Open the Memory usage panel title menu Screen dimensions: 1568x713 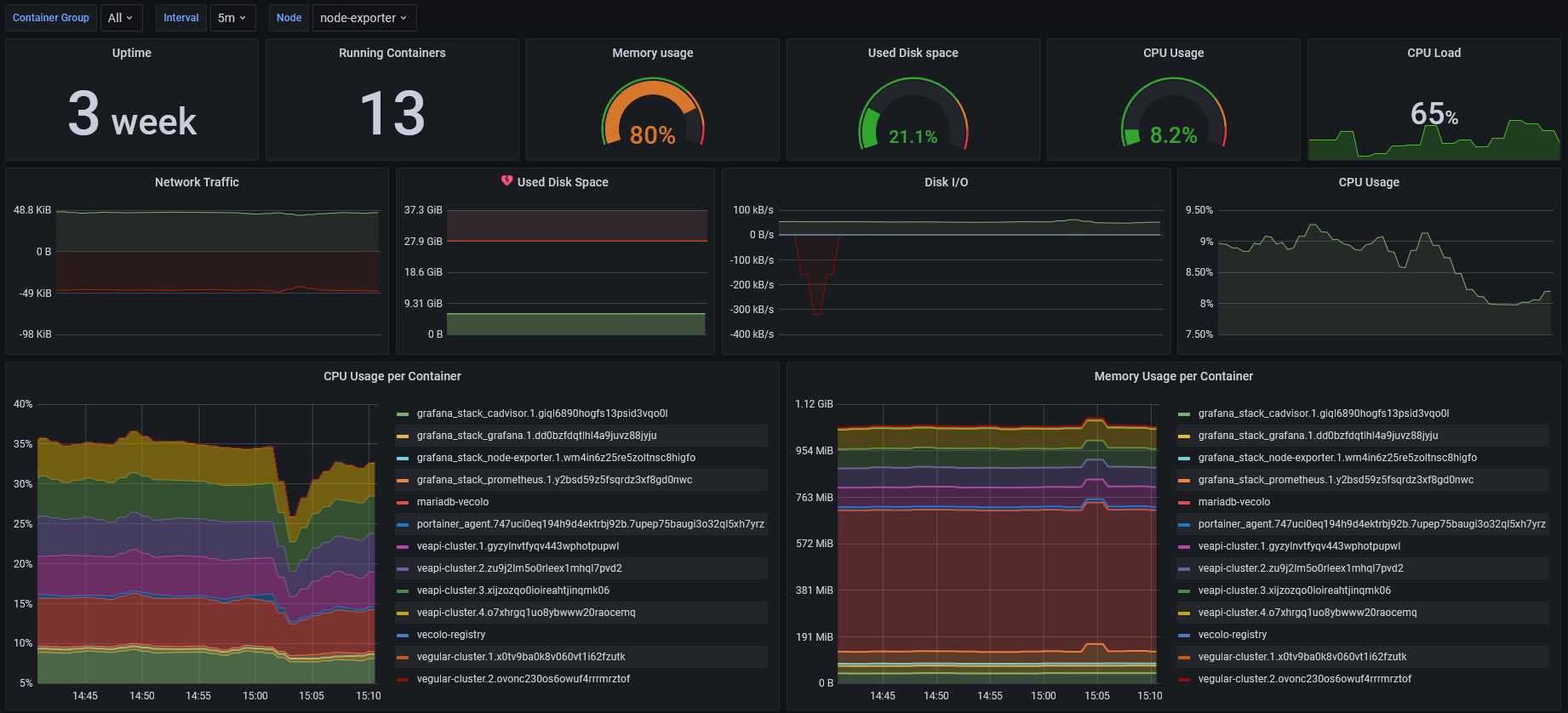653,53
